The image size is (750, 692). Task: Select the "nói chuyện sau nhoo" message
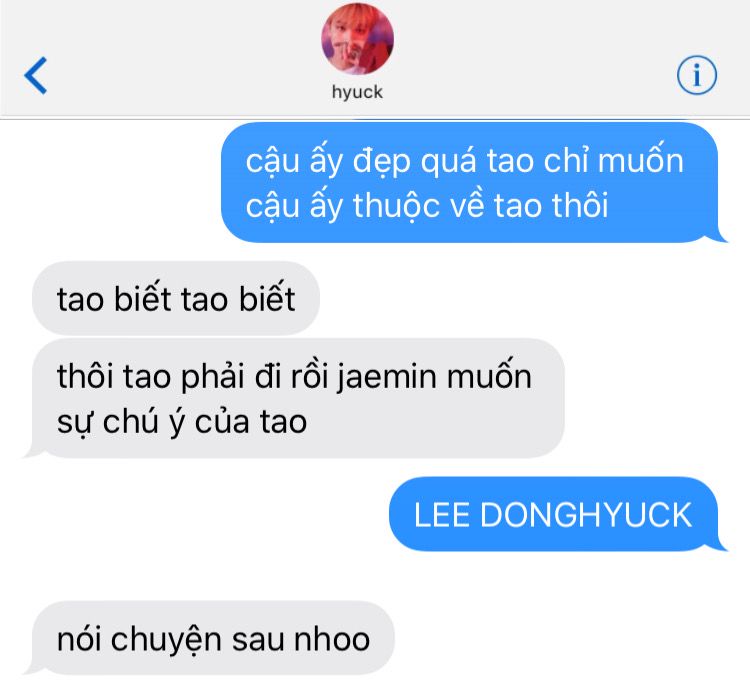pyautogui.click(x=209, y=638)
